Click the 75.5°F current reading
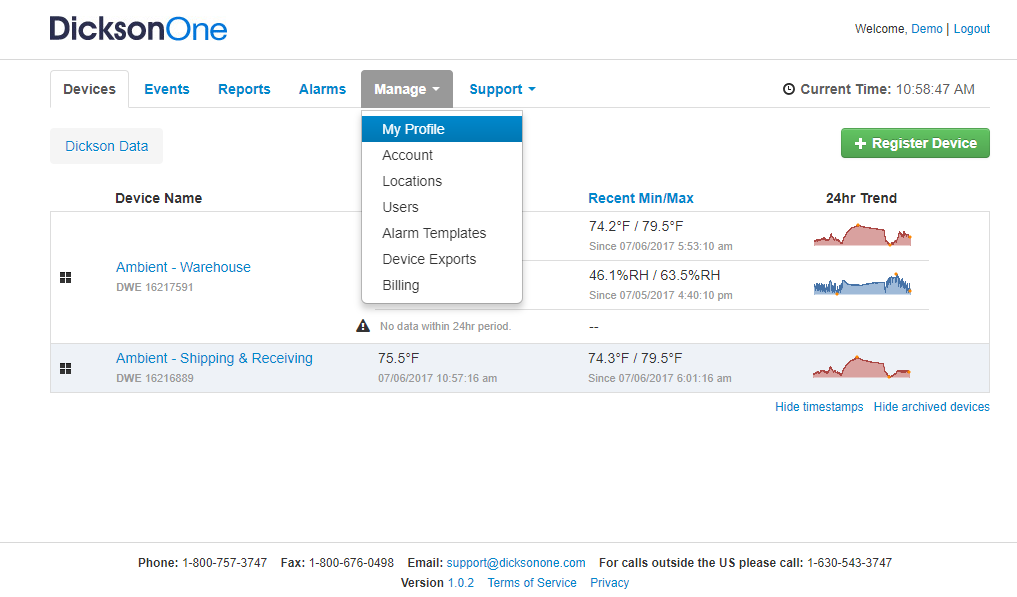The height and width of the screenshot is (597, 1017). point(398,358)
